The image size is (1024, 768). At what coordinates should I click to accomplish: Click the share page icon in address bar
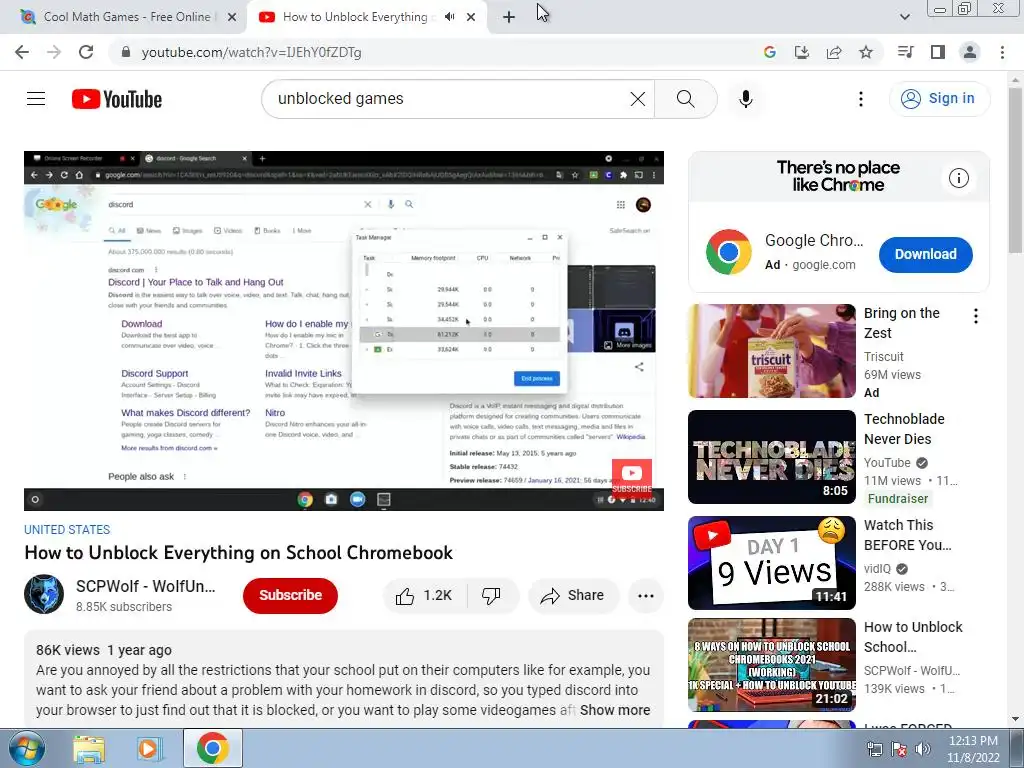[834, 52]
